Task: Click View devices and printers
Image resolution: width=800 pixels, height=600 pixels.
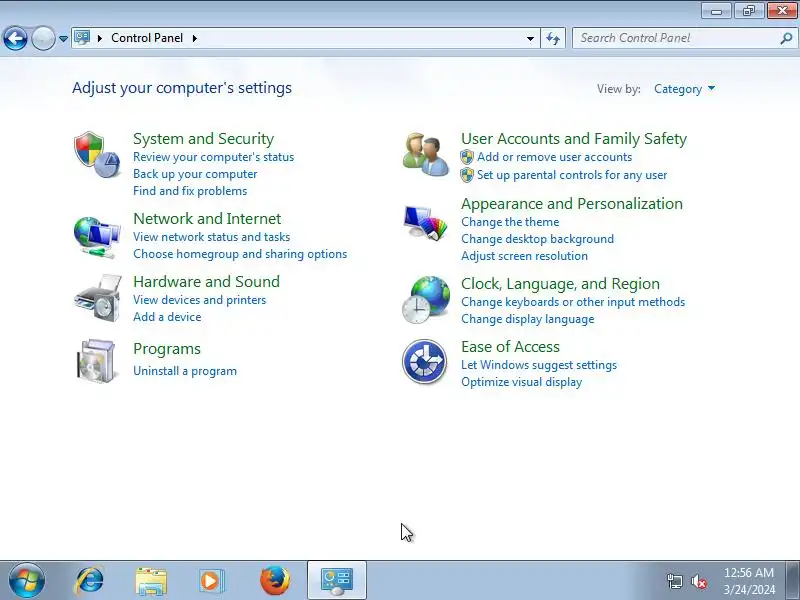Action: [199, 300]
